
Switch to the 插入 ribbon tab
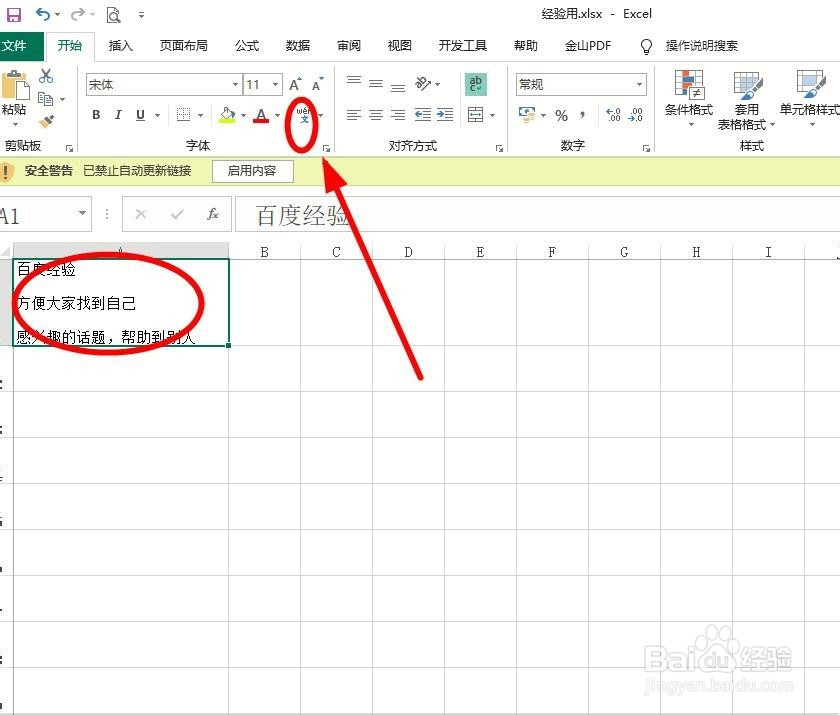120,45
